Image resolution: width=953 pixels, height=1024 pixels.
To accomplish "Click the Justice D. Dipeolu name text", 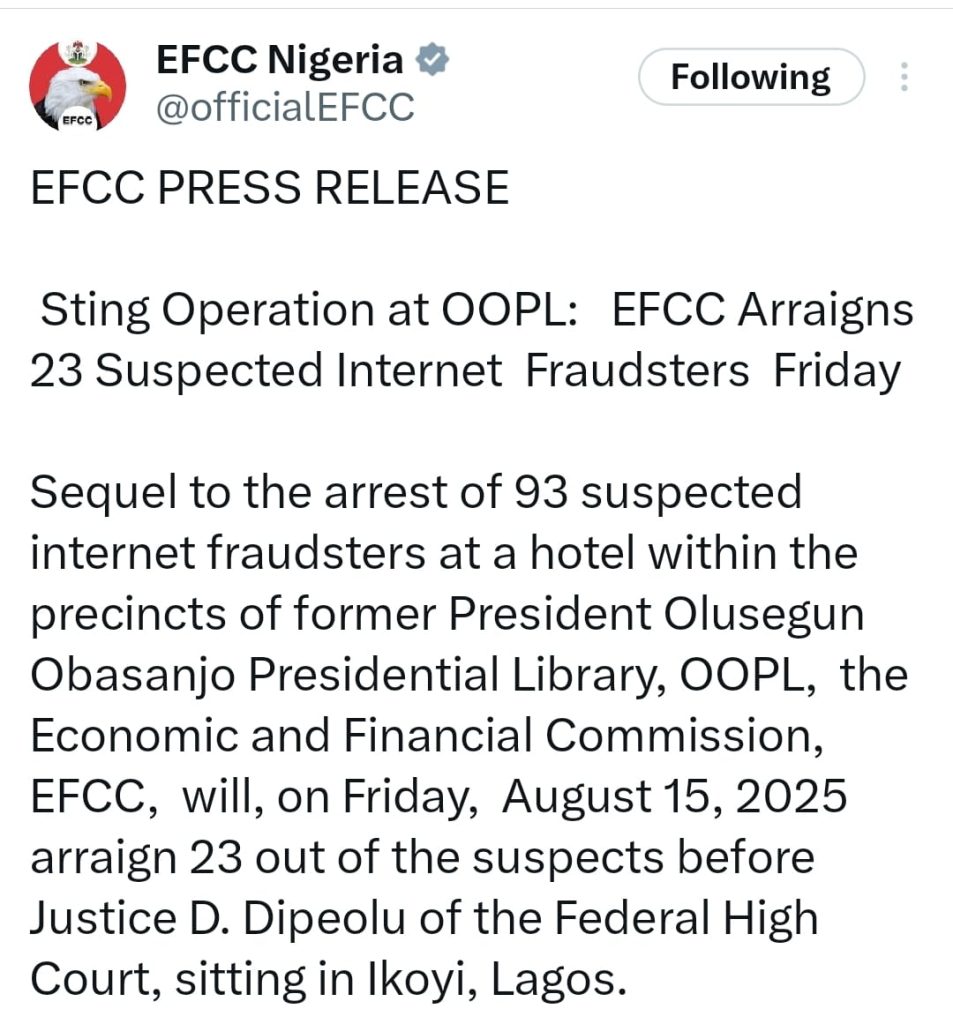I will coord(218,917).
